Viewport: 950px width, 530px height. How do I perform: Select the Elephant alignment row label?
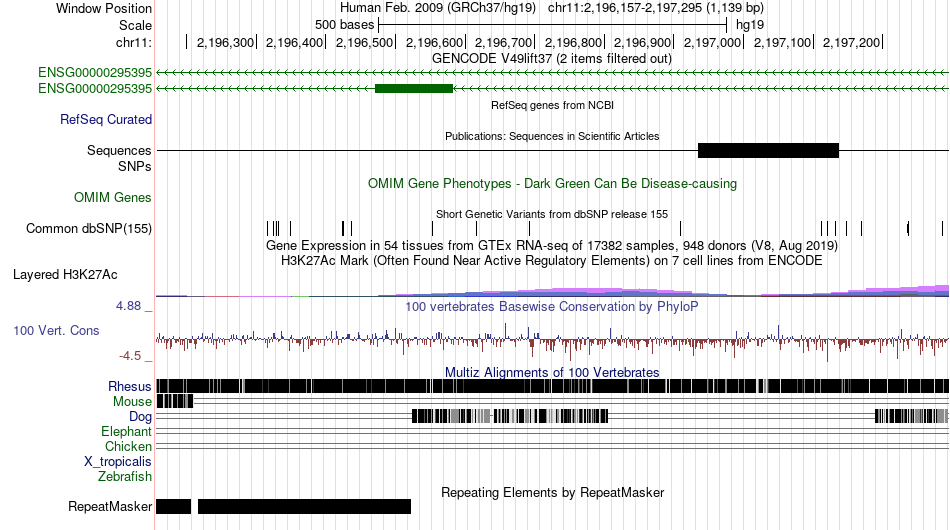click(126, 431)
